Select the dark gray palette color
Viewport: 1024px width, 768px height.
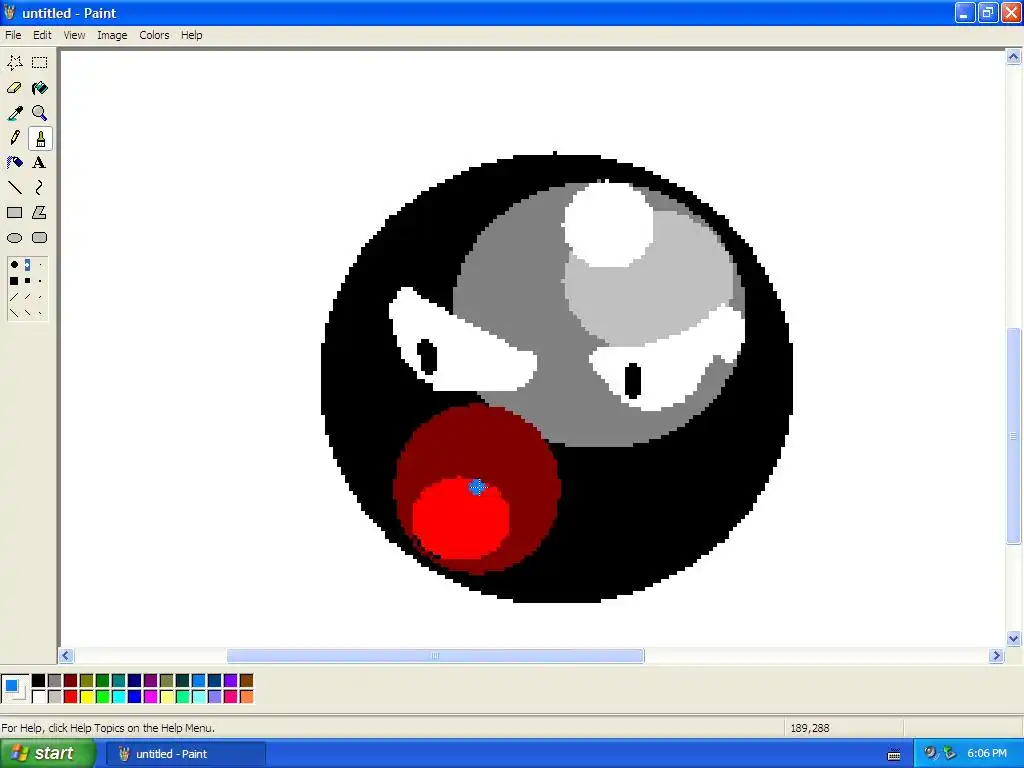click(54, 681)
